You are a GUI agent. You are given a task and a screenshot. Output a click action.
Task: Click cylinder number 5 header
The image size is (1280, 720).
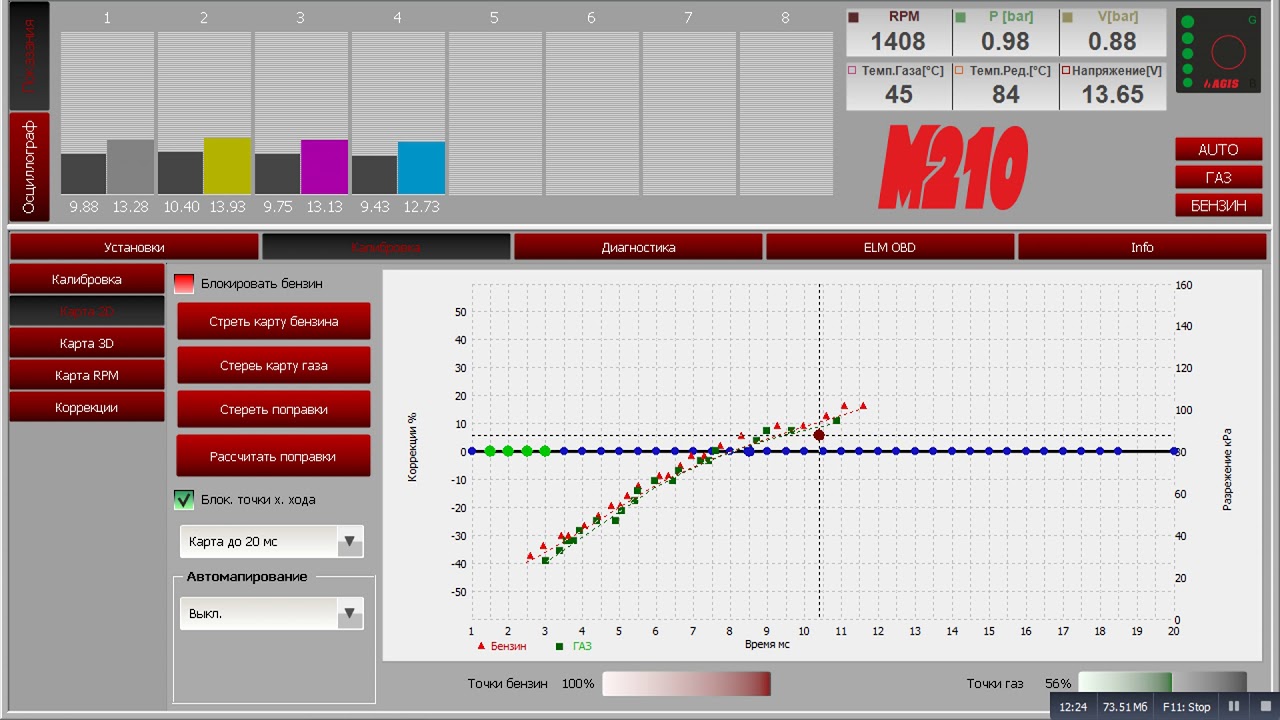pyautogui.click(x=494, y=18)
